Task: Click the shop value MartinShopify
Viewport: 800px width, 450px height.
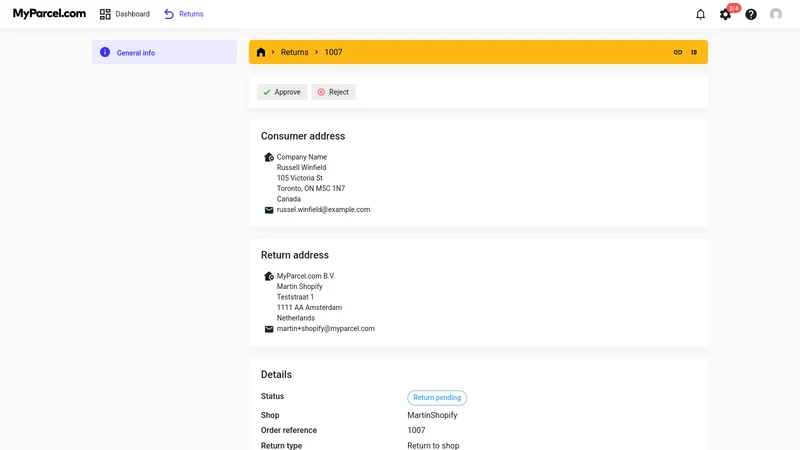Action: point(432,415)
